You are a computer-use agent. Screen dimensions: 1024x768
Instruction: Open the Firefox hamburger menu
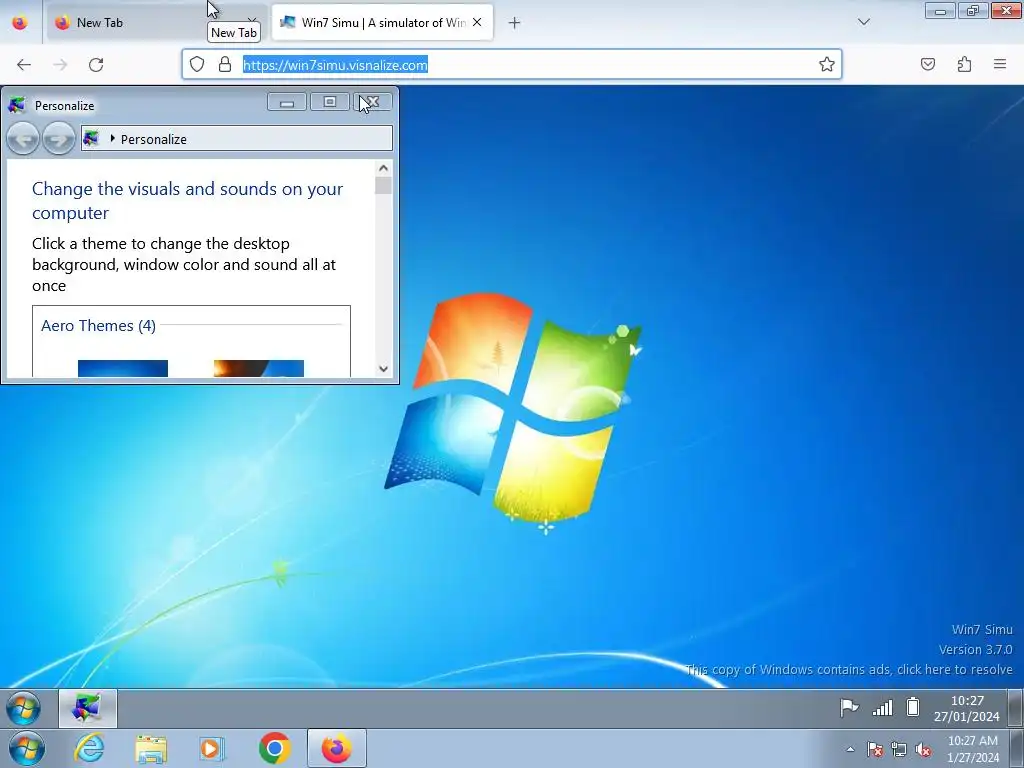click(x=1000, y=64)
